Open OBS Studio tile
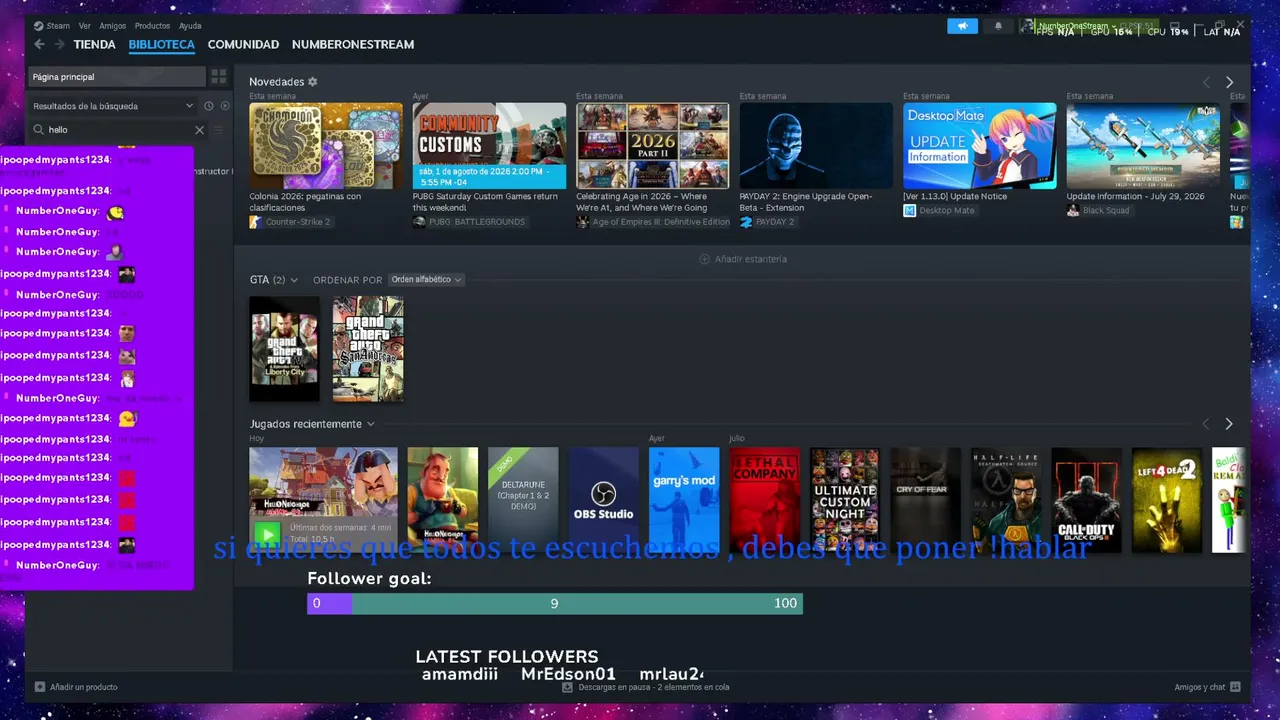Viewport: 1280px width, 720px height. click(604, 500)
